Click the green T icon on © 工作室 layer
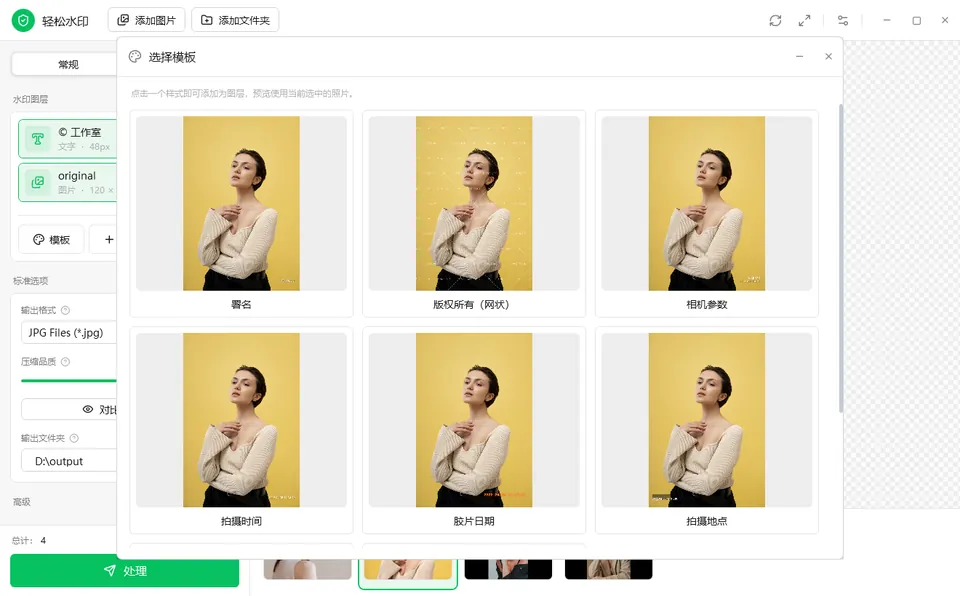 [37, 139]
